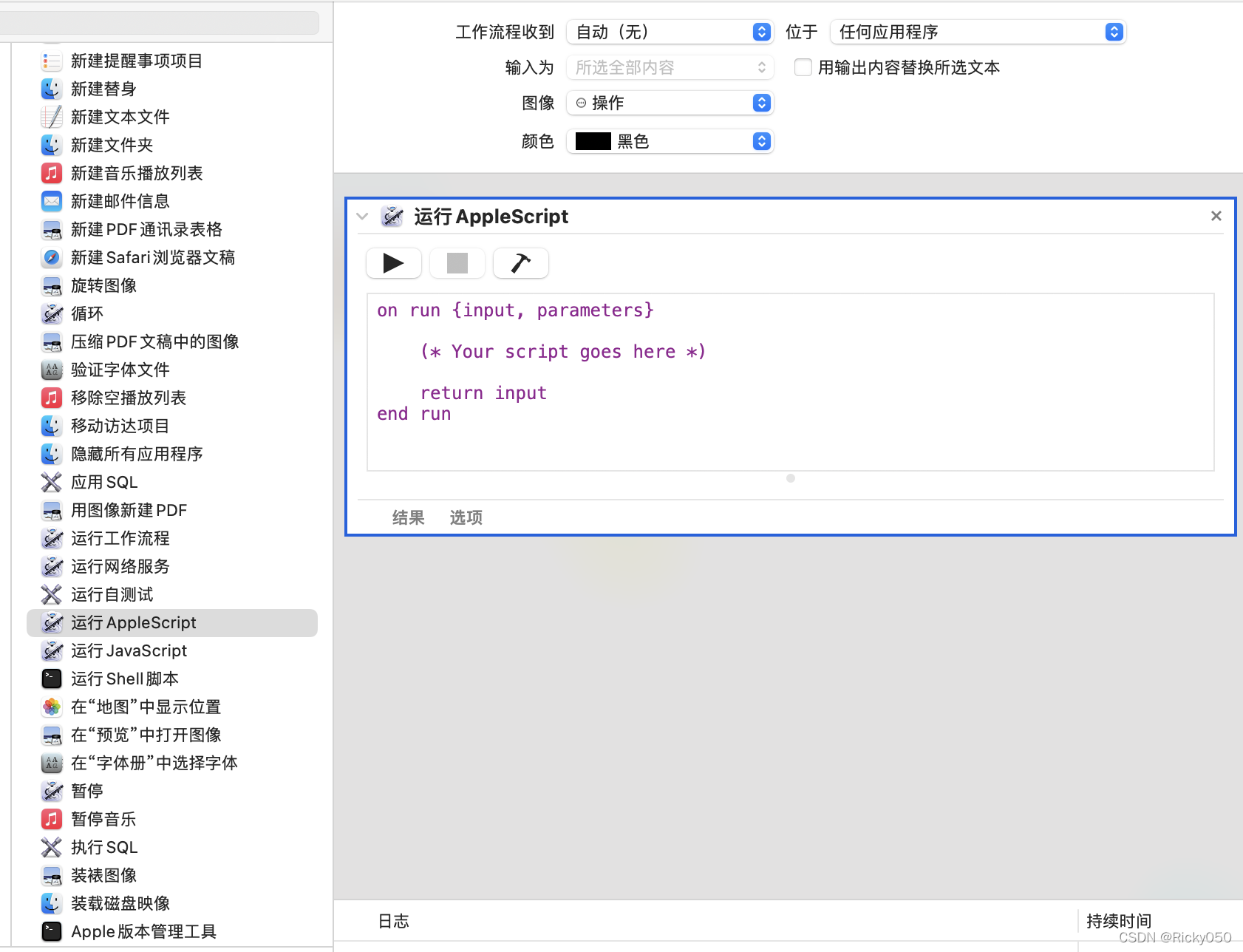Open the 工作流程收到 dropdown showing 自动（无）

point(670,32)
